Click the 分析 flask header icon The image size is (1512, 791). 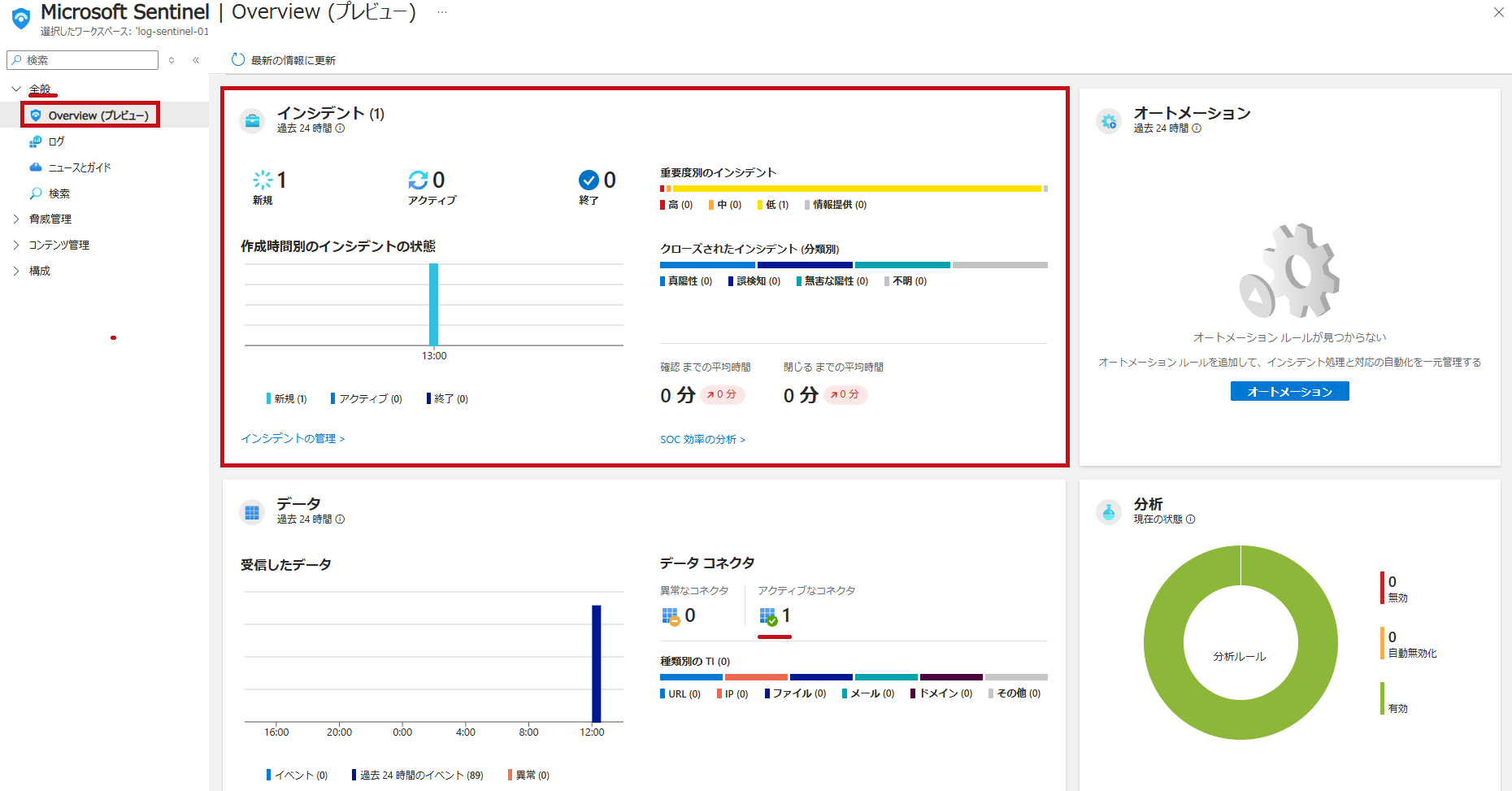pyautogui.click(x=1109, y=512)
